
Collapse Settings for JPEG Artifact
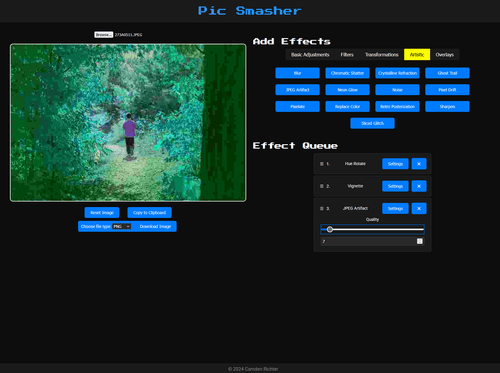pyautogui.click(x=395, y=208)
